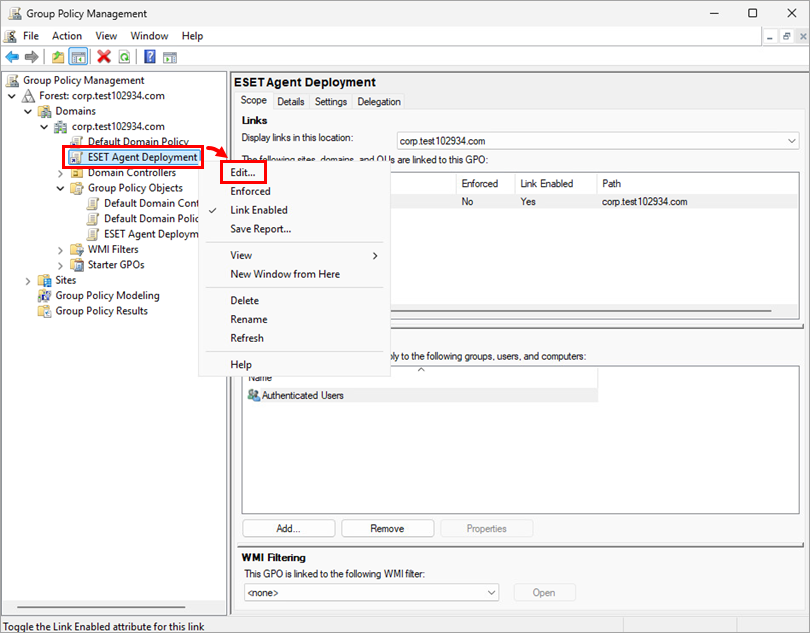Switch to the Settings tab
The height and width of the screenshot is (633, 810).
[x=330, y=102]
